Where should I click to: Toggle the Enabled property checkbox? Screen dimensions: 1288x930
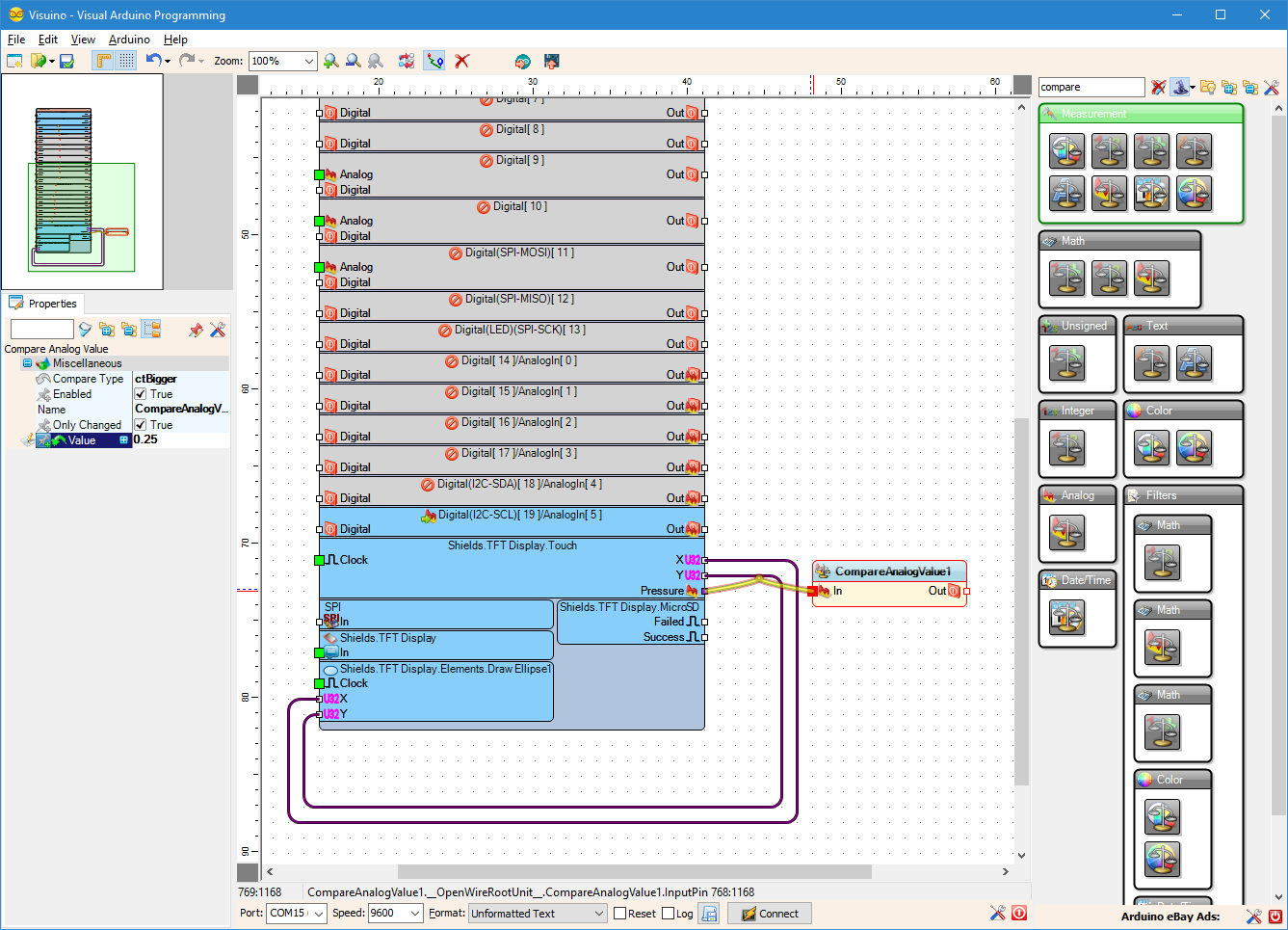pos(141,394)
